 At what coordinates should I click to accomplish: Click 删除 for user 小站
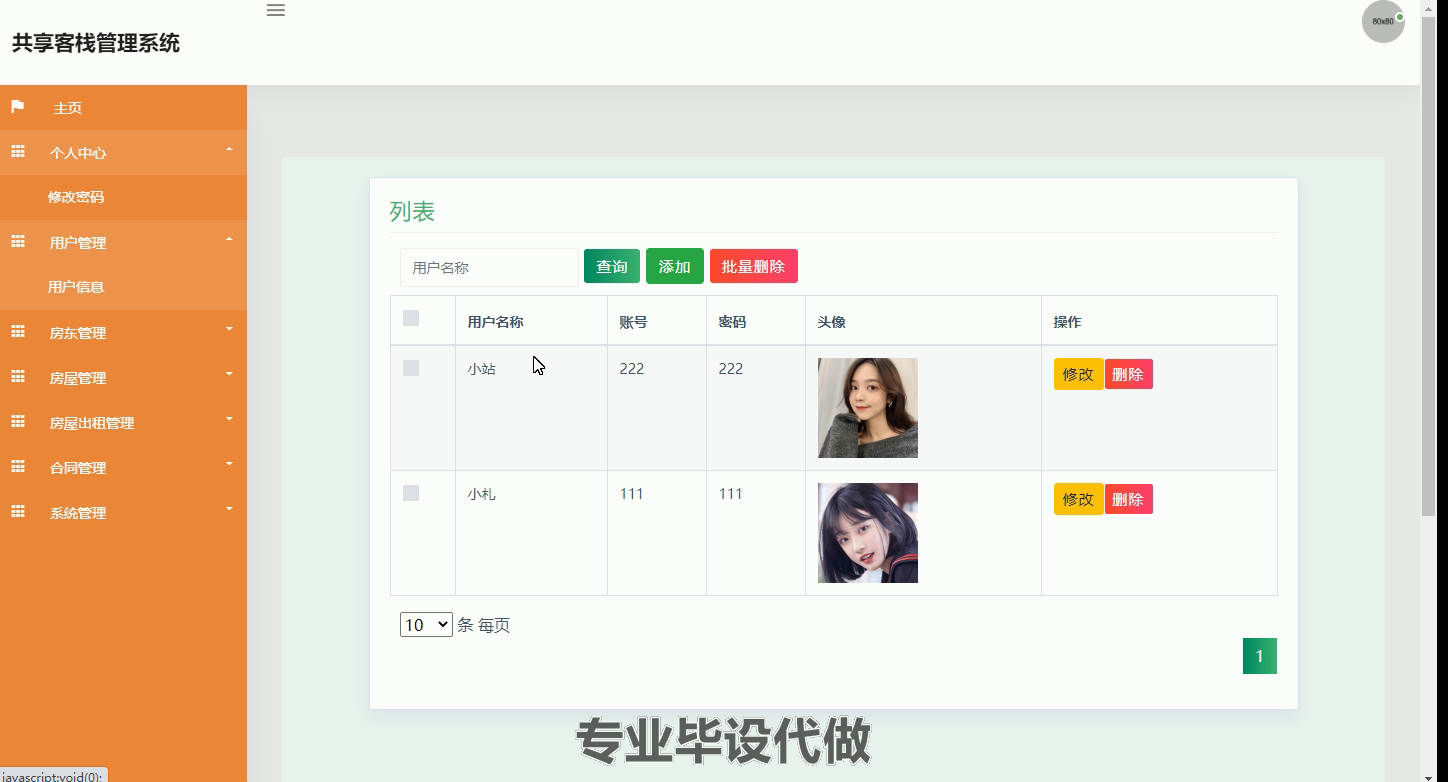click(x=1128, y=374)
